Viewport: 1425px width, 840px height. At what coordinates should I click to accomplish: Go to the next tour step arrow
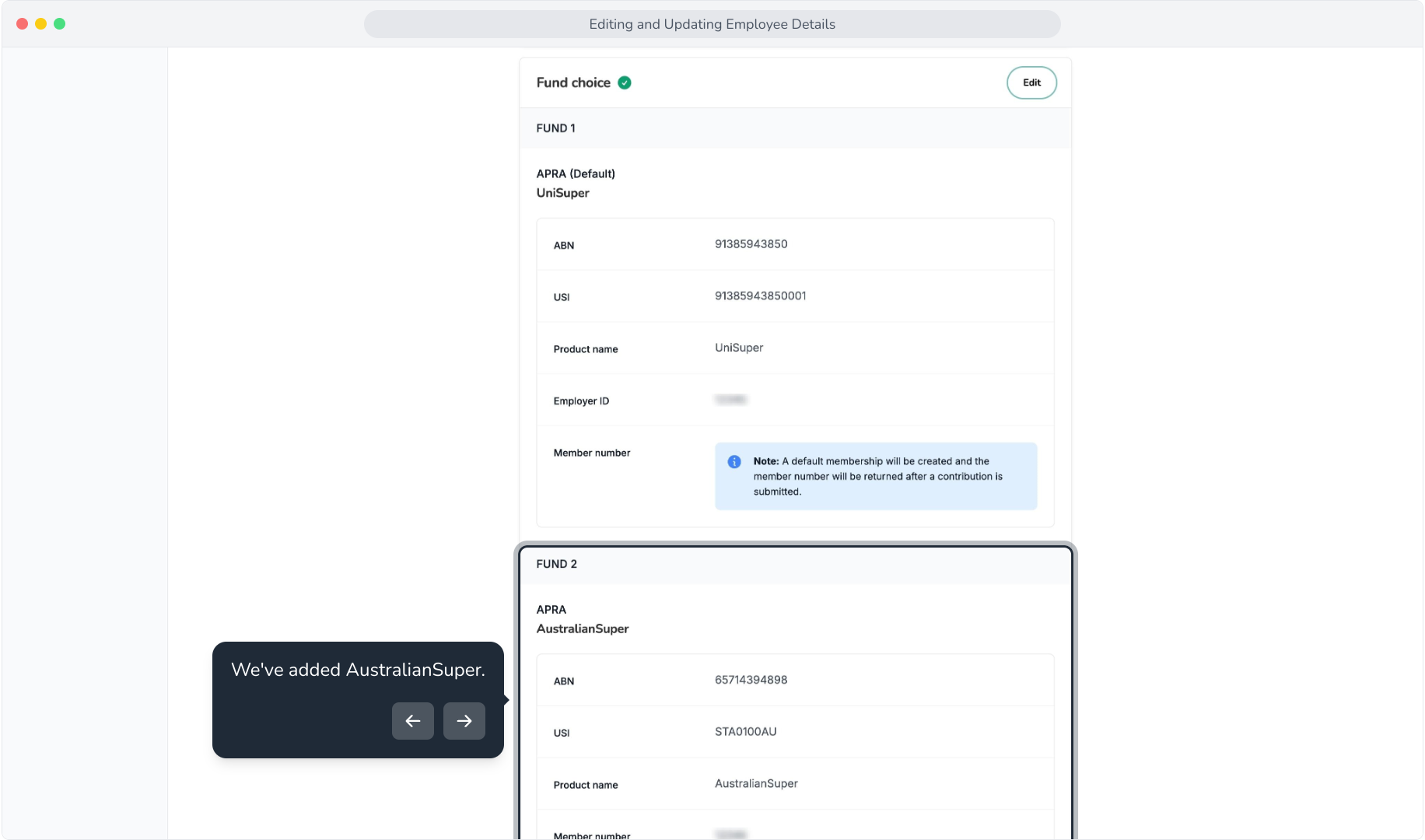(464, 721)
